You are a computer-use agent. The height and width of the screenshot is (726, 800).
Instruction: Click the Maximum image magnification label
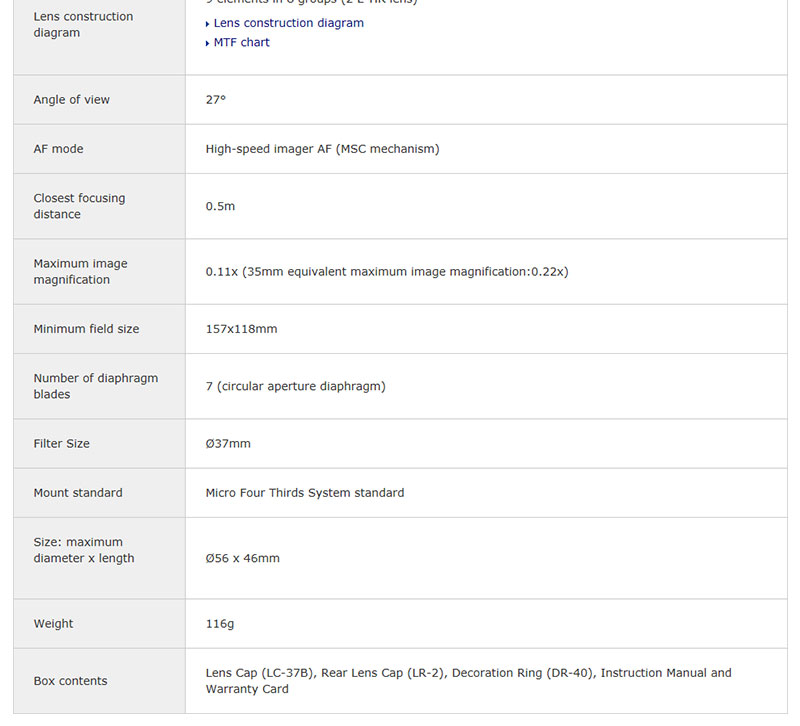80,271
